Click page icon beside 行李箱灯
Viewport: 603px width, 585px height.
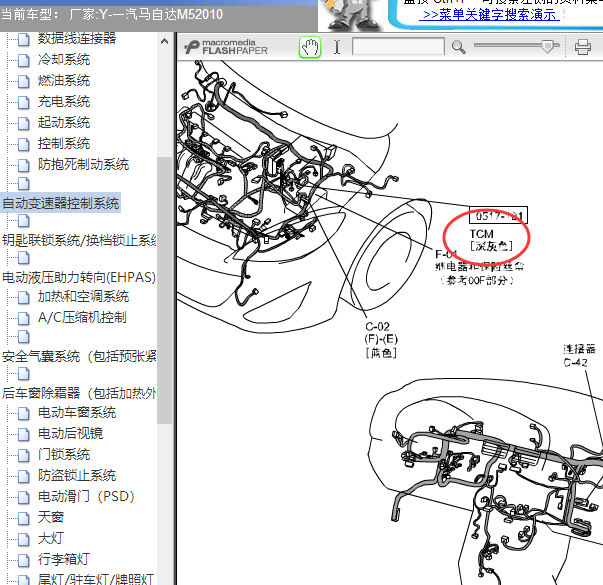[x=23, y=560]
